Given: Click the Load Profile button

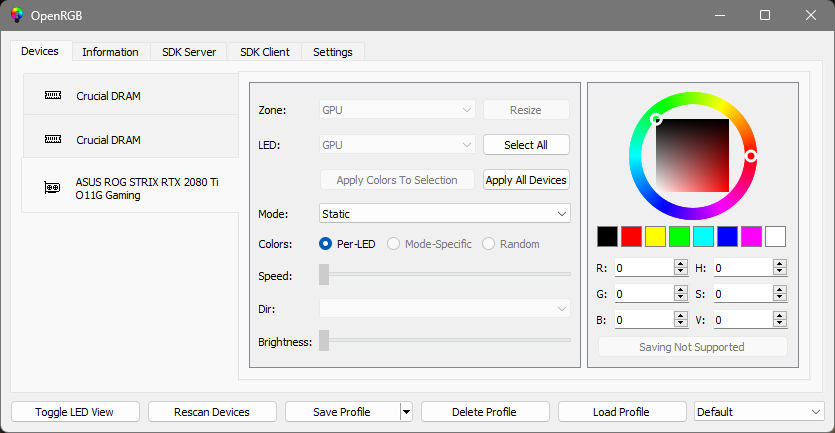Looking at the screenshot, I should [621, 412].
